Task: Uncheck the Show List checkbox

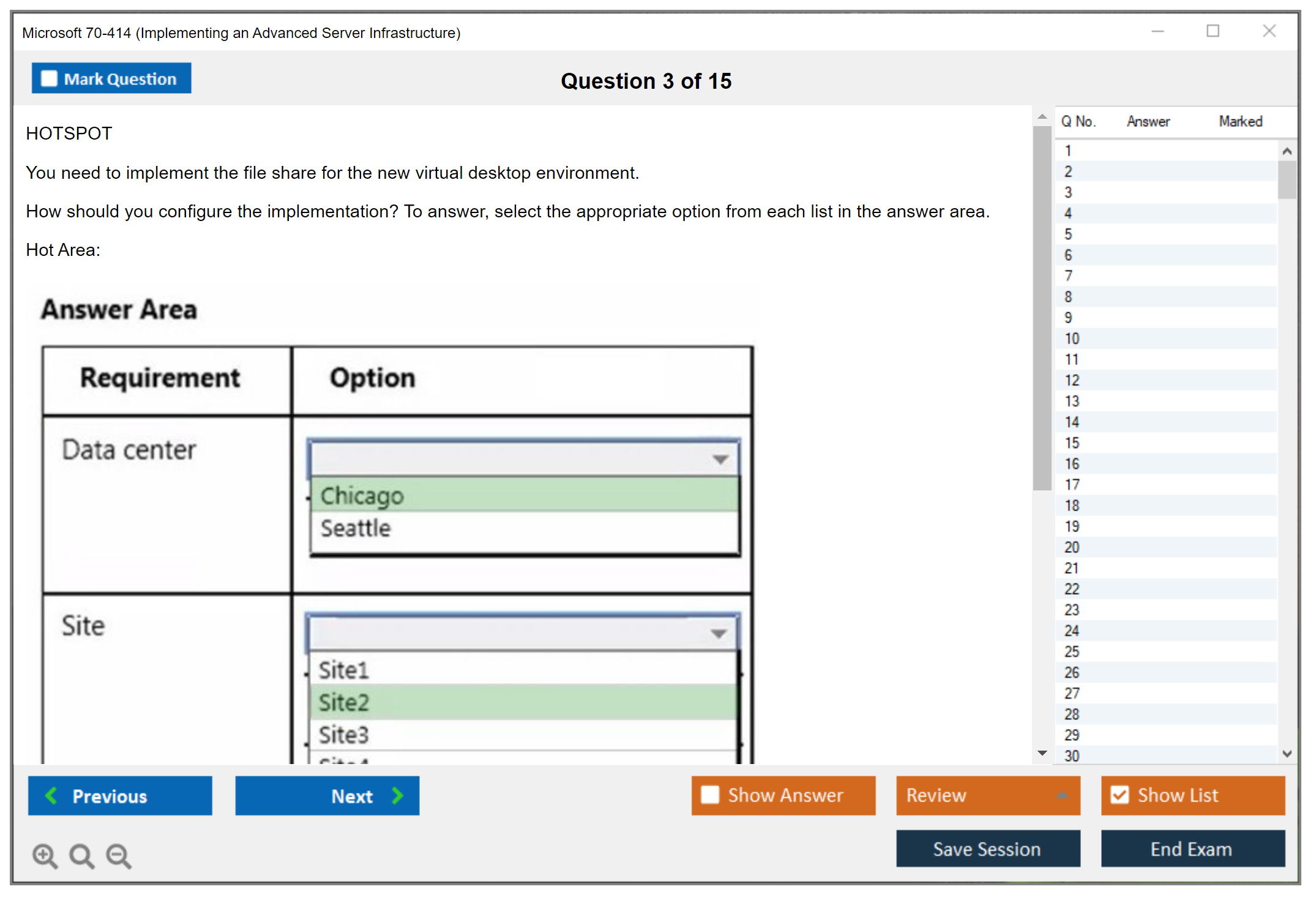Action: coord(1120,795)
